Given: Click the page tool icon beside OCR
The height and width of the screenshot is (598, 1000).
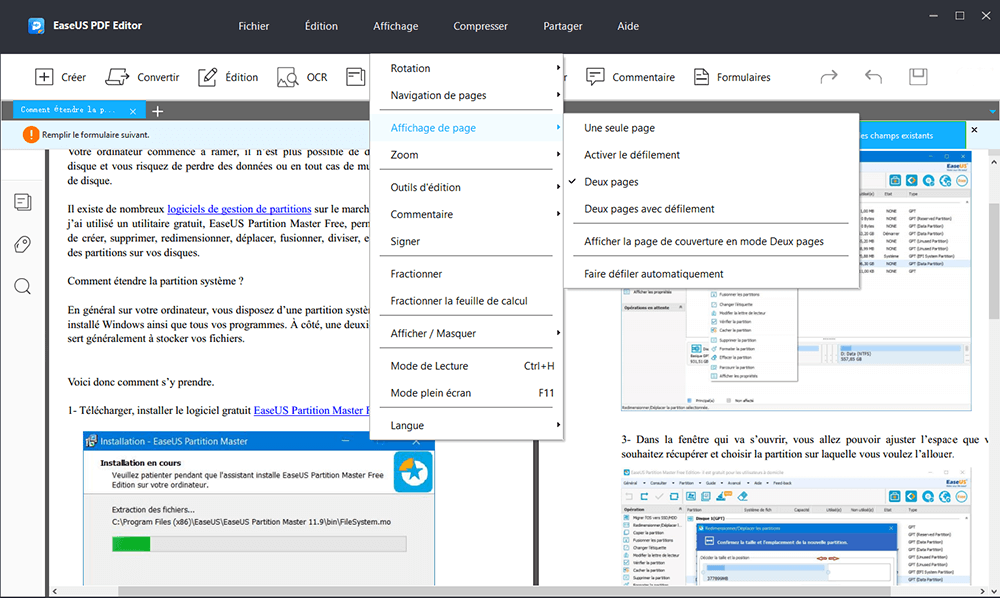Looking at the screenshot, I should tap(356, 77).
